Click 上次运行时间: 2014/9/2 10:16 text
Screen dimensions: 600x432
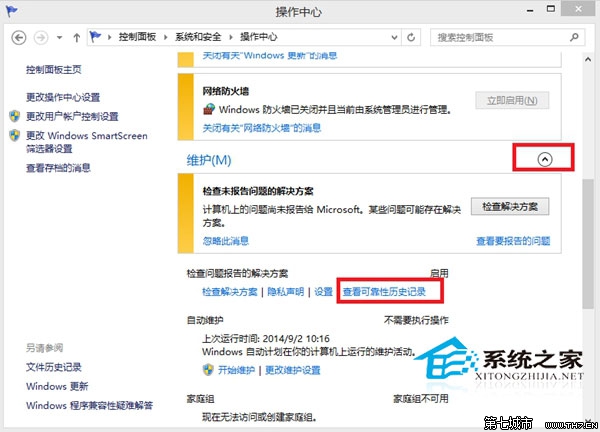click(266, 339)
